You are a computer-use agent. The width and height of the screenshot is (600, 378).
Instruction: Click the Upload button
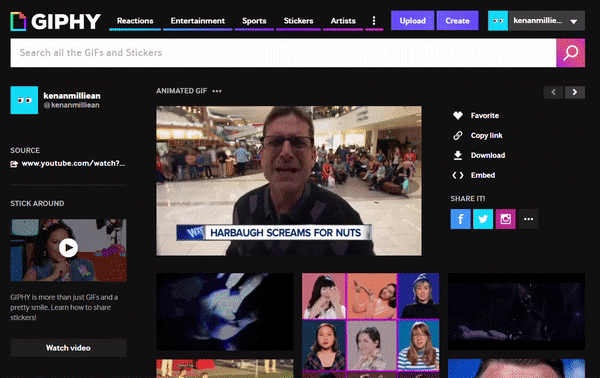click(412, 21)
